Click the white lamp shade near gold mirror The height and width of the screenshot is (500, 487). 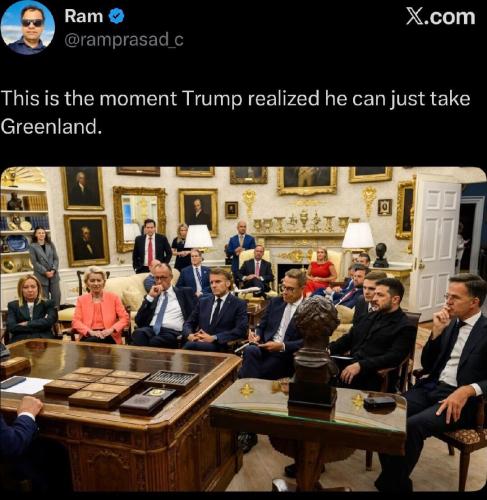click(x=198, y=236)
